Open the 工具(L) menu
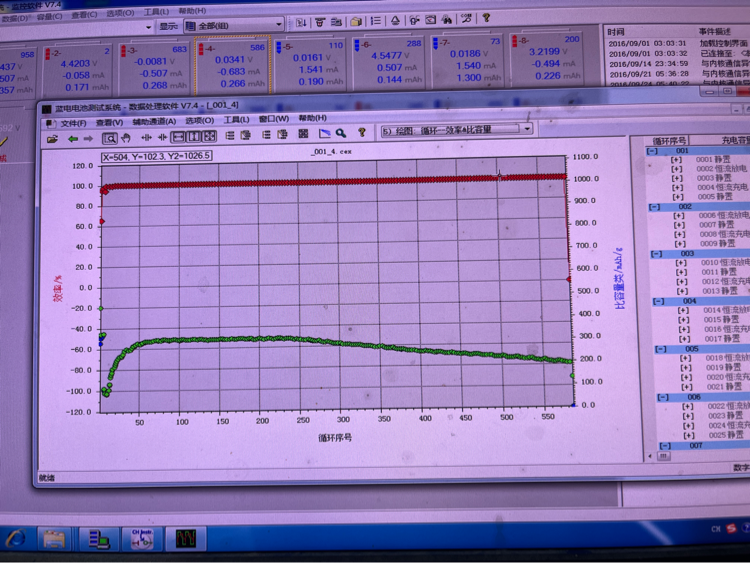Screen dimensions: 750x563 coord(237,120)
